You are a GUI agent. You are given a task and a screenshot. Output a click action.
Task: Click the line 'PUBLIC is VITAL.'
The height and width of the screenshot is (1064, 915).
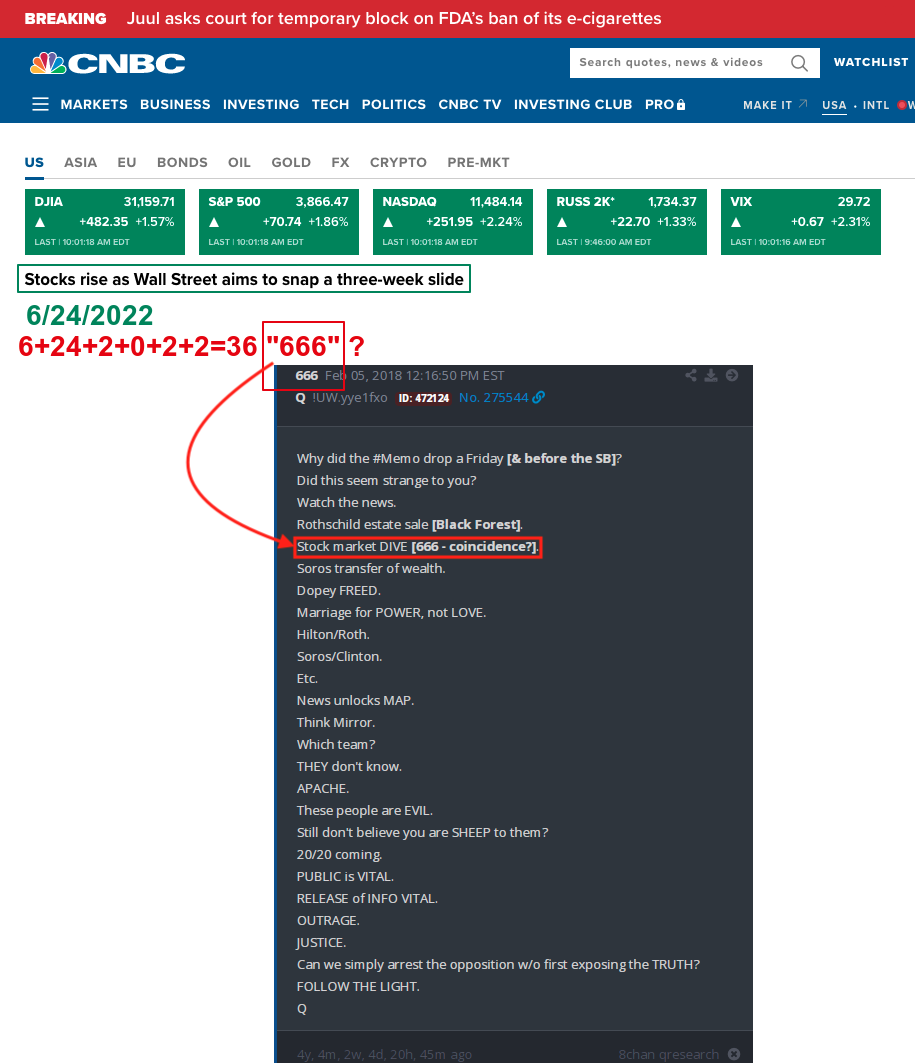click(345, 876)
